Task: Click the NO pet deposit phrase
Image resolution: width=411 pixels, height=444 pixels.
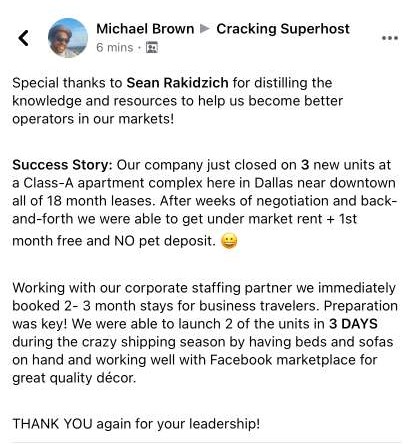Action: tap(165, 241)
